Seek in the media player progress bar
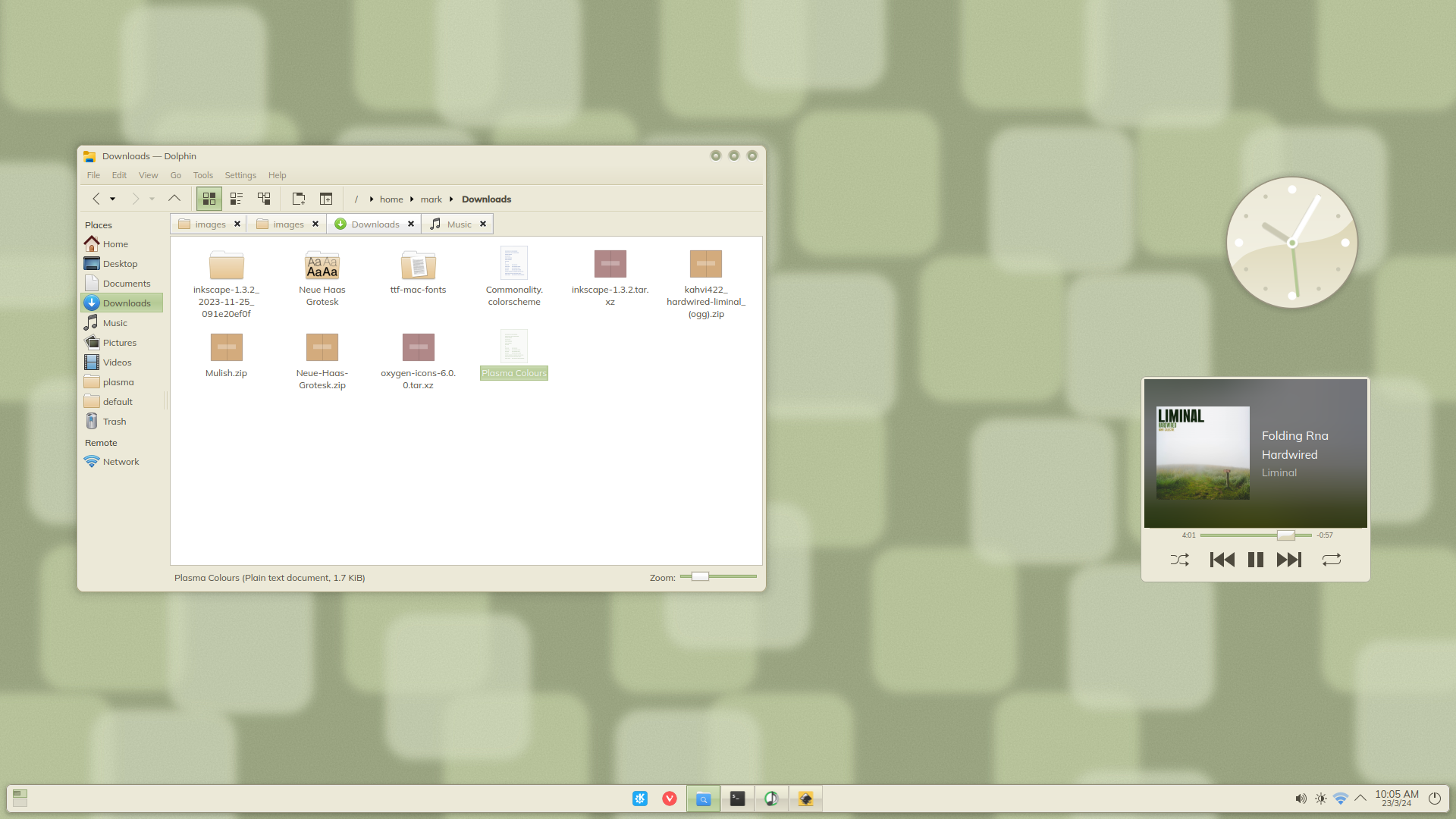This screenshot has width=1456, height=819. coord(1256,535)
